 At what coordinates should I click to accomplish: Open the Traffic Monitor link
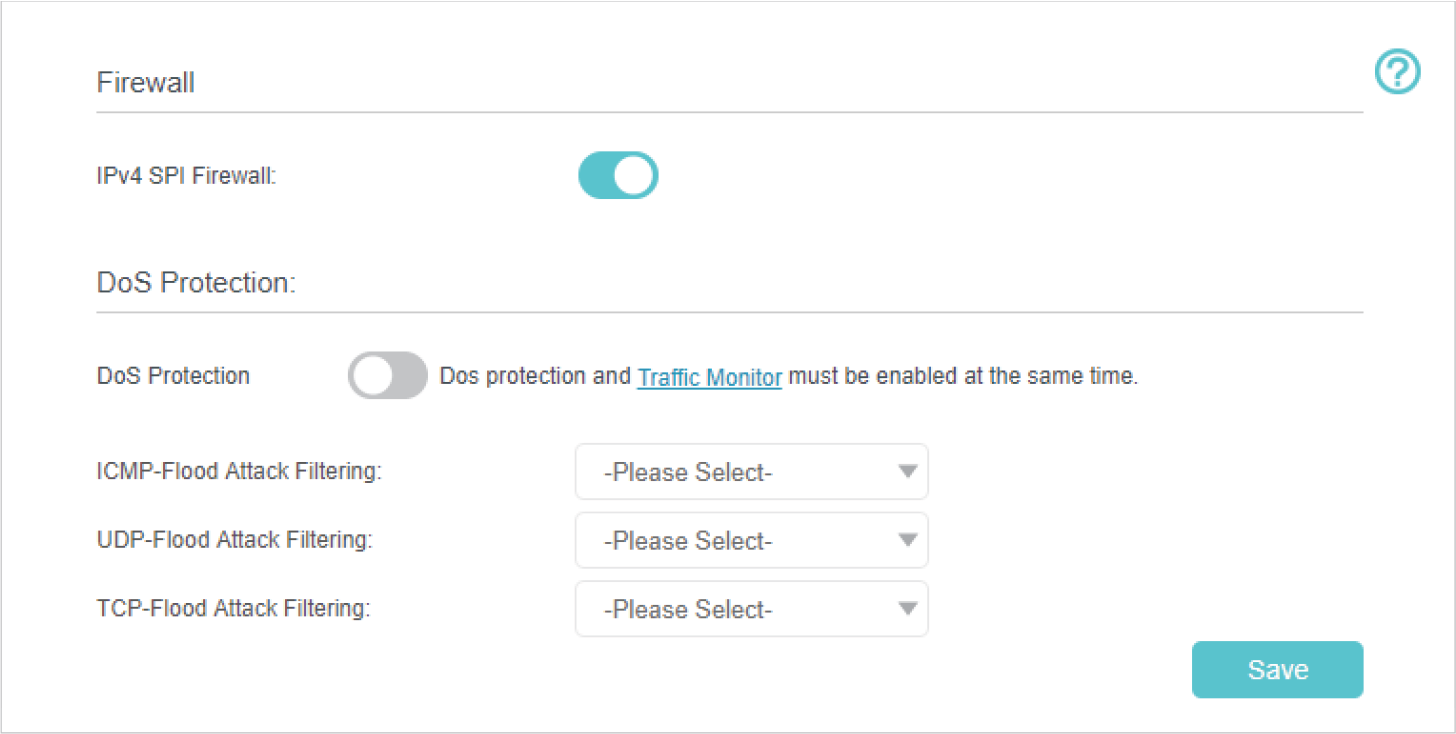tap(709, 377)
